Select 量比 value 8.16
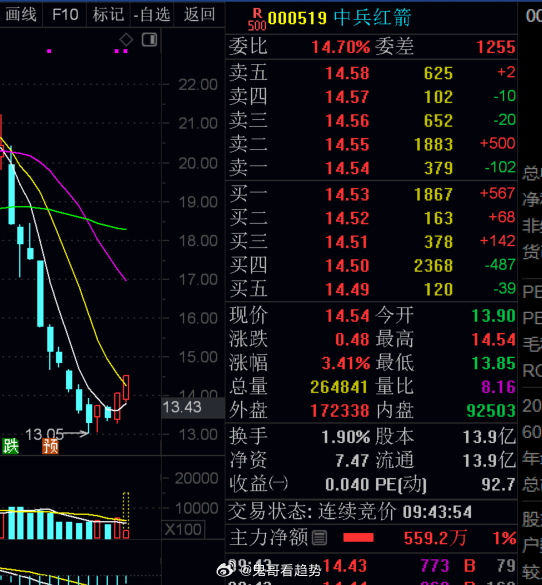Screen dimensions: 542x585 pos(498,387)
